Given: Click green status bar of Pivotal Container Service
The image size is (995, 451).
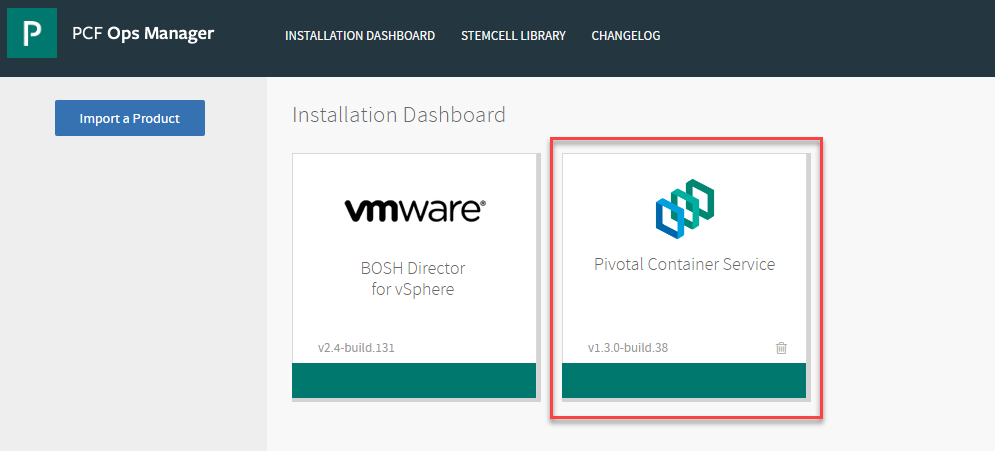Looking at the screenshot, I should point(684,381).
